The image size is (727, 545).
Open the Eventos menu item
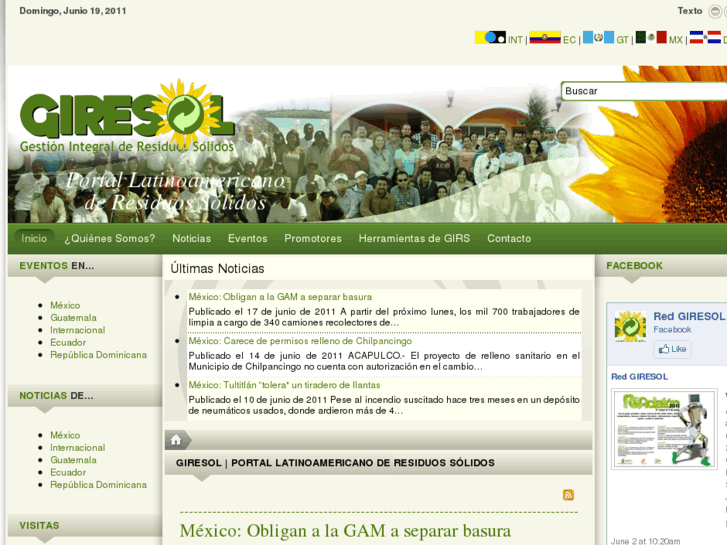248,238
